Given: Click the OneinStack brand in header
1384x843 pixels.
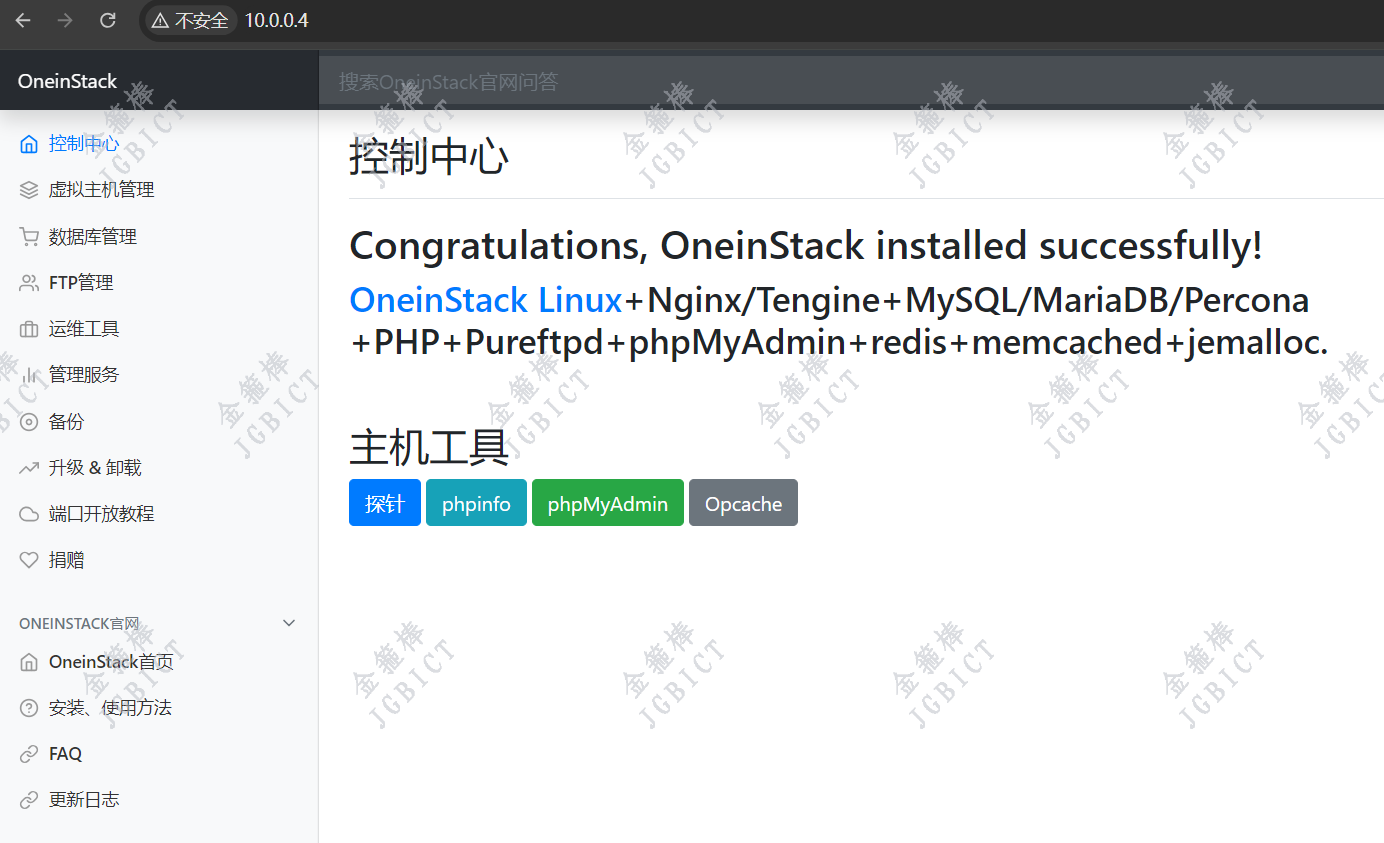Looking at the screenshot, I should coord(67,81).
